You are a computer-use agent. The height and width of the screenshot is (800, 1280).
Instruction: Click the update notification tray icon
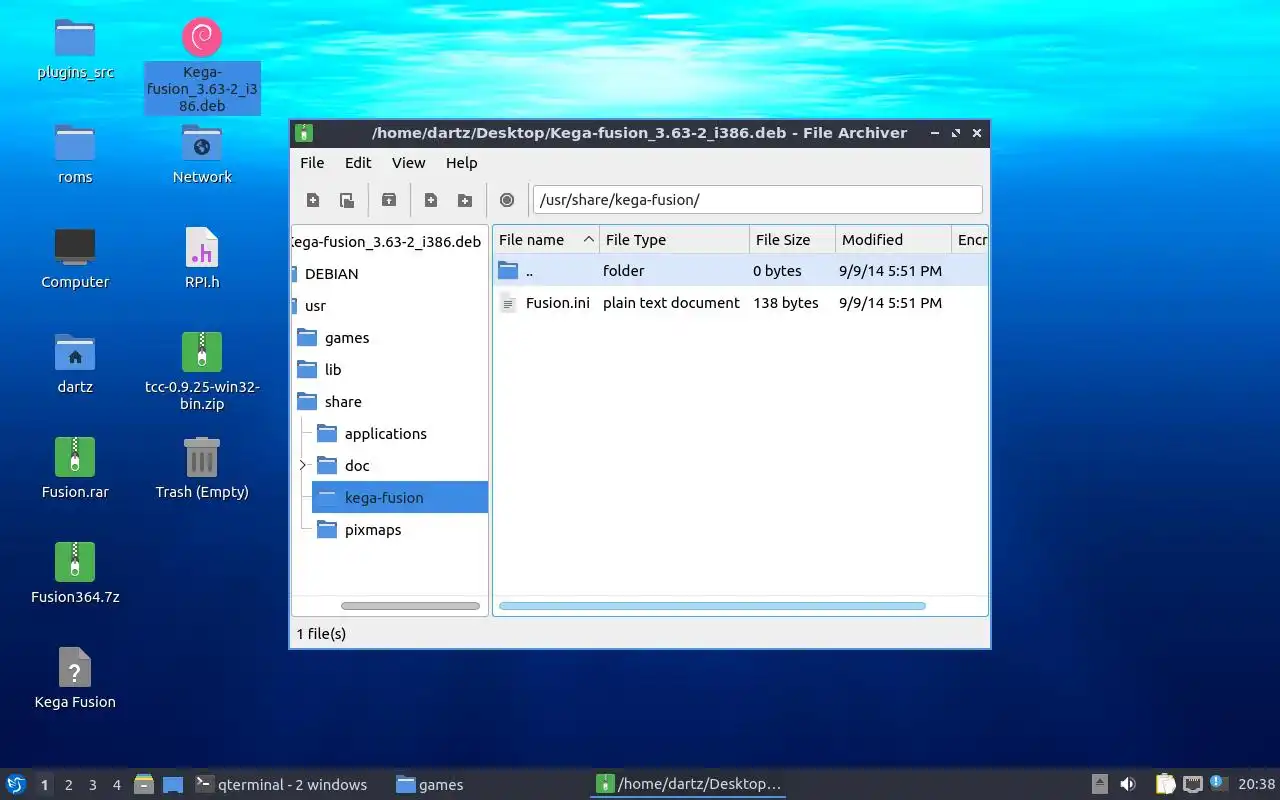1218,783
